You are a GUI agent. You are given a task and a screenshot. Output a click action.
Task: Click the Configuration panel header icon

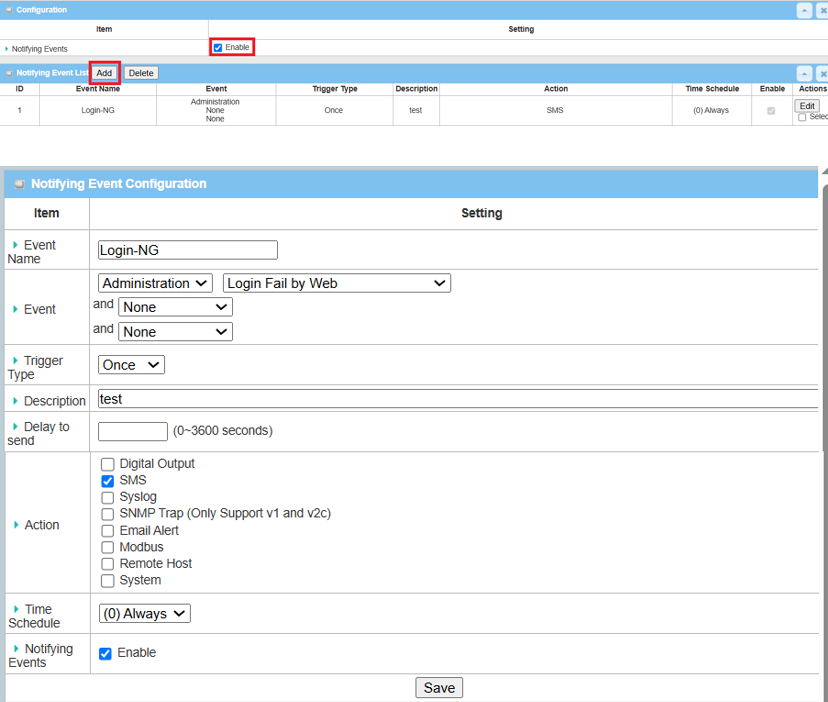pos(9,10)
